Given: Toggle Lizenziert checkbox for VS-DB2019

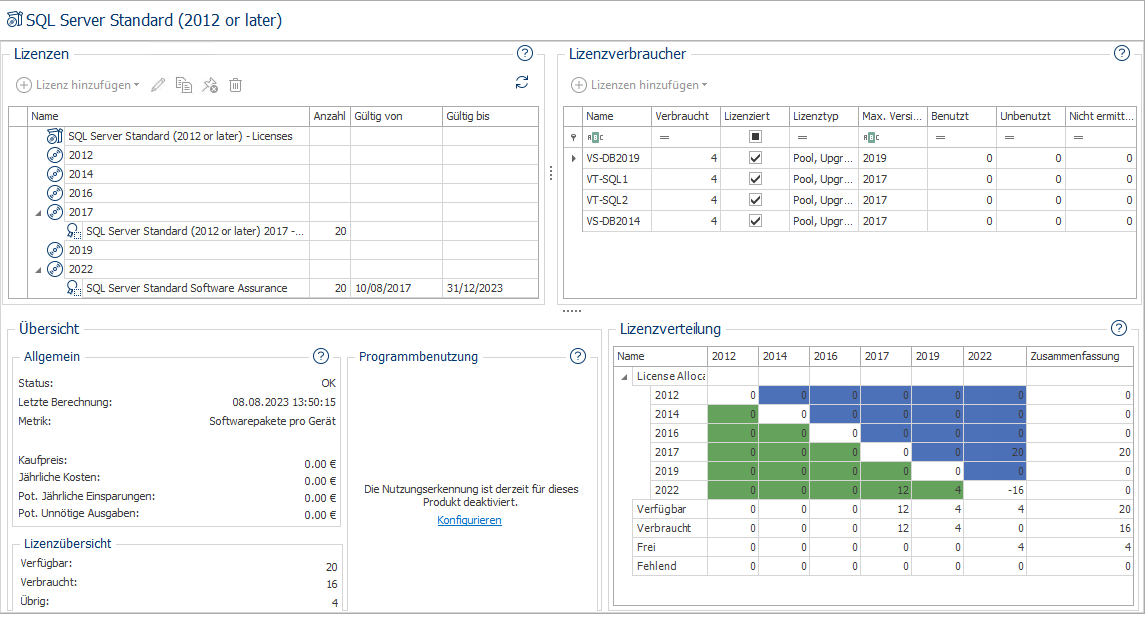Looking at the screenshot, I should (x=756, y=157).
